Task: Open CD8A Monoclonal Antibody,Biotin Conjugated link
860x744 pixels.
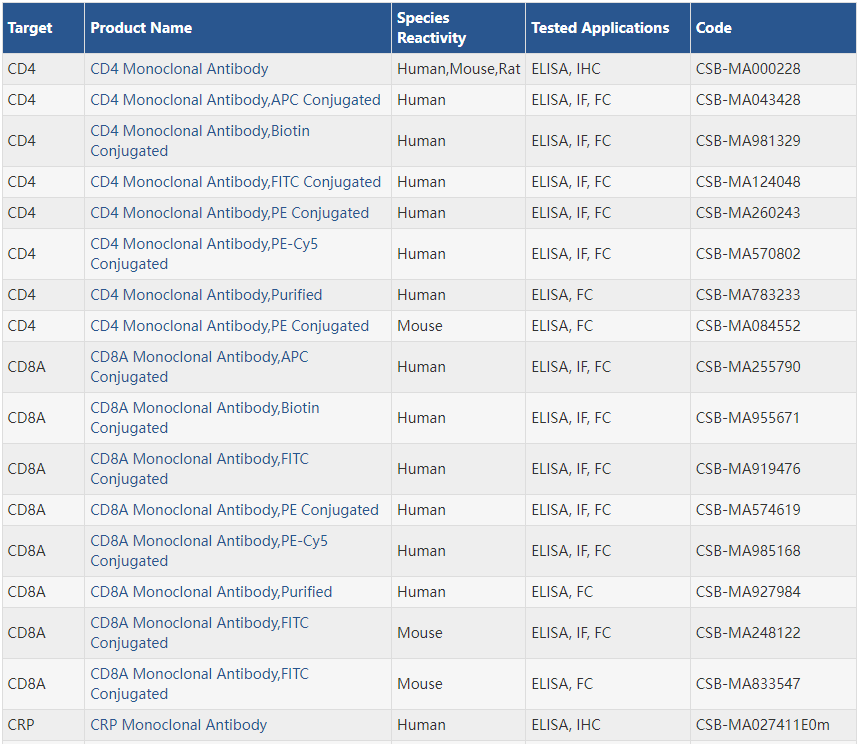Action: pos(205,418)
